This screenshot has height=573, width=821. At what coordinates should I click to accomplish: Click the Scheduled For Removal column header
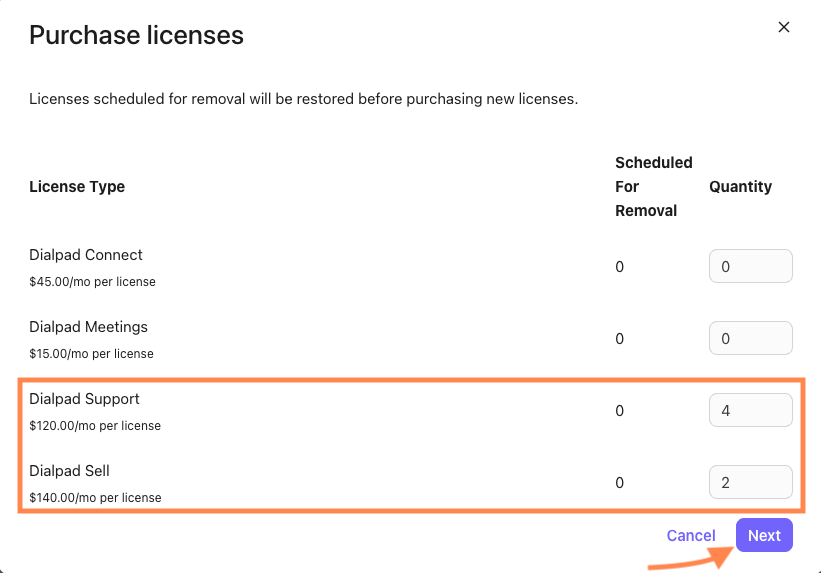pyautogui.click(x=653, y=186)
